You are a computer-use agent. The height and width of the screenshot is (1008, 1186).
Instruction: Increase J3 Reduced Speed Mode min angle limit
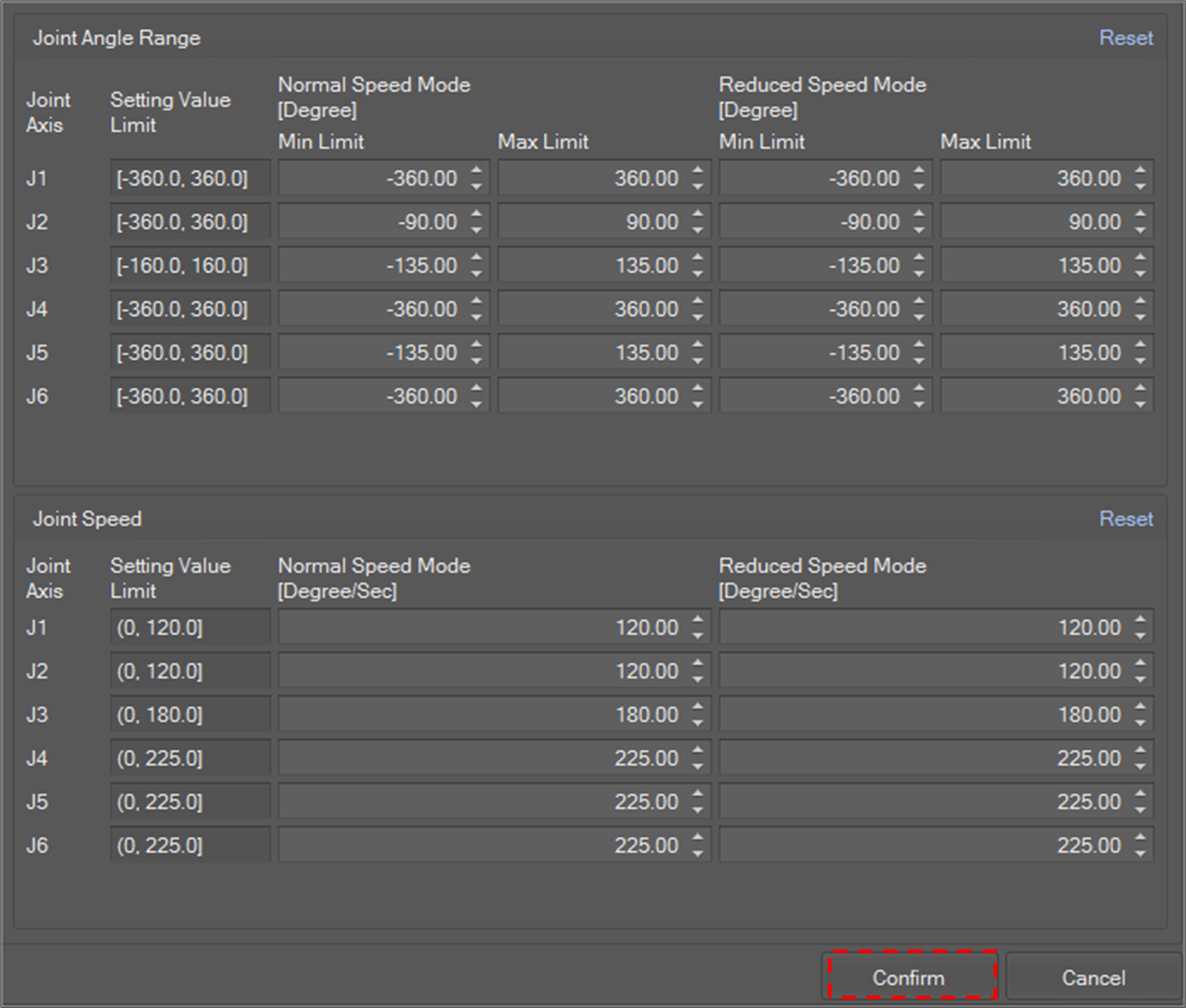click(x=918, y=257)
